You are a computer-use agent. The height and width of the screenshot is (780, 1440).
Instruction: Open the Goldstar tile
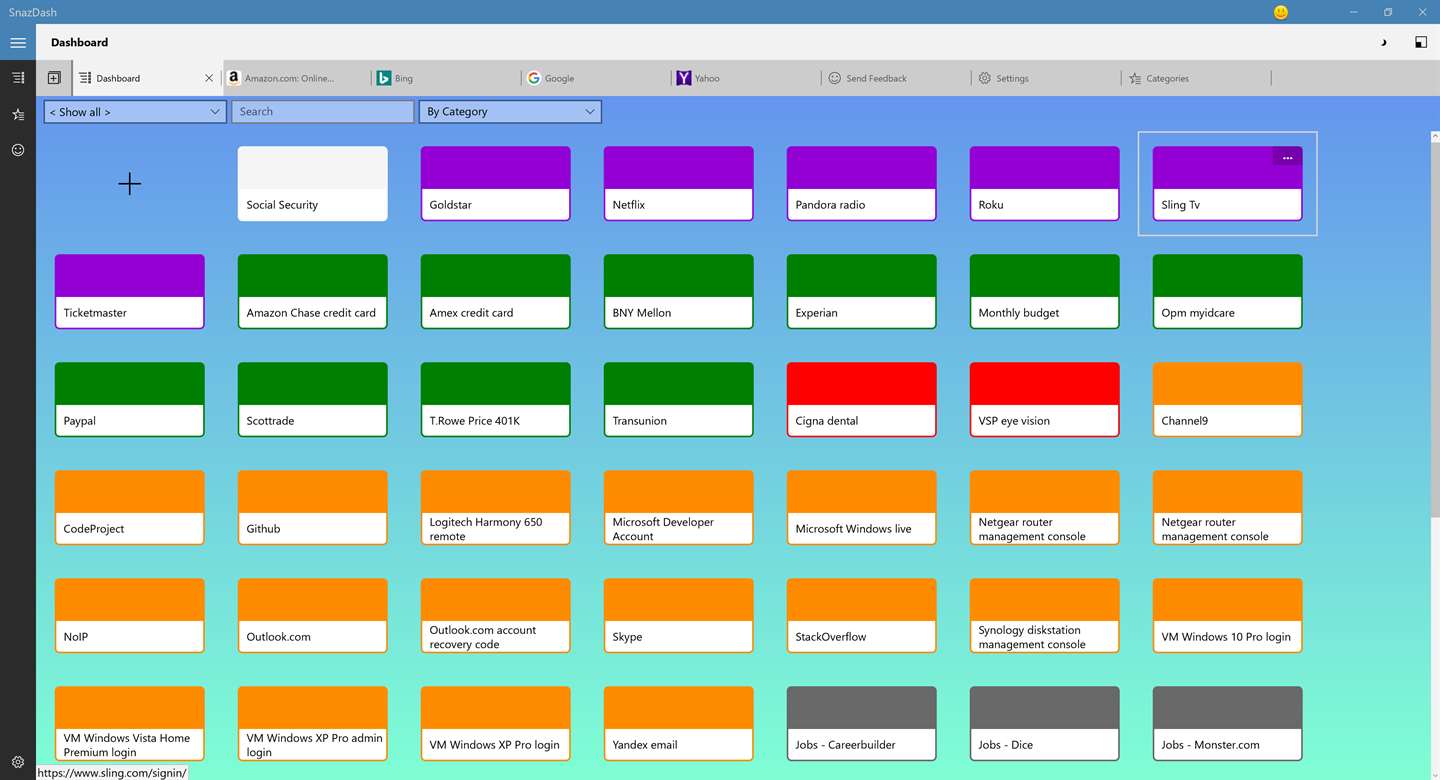click(x=496, y=184)
